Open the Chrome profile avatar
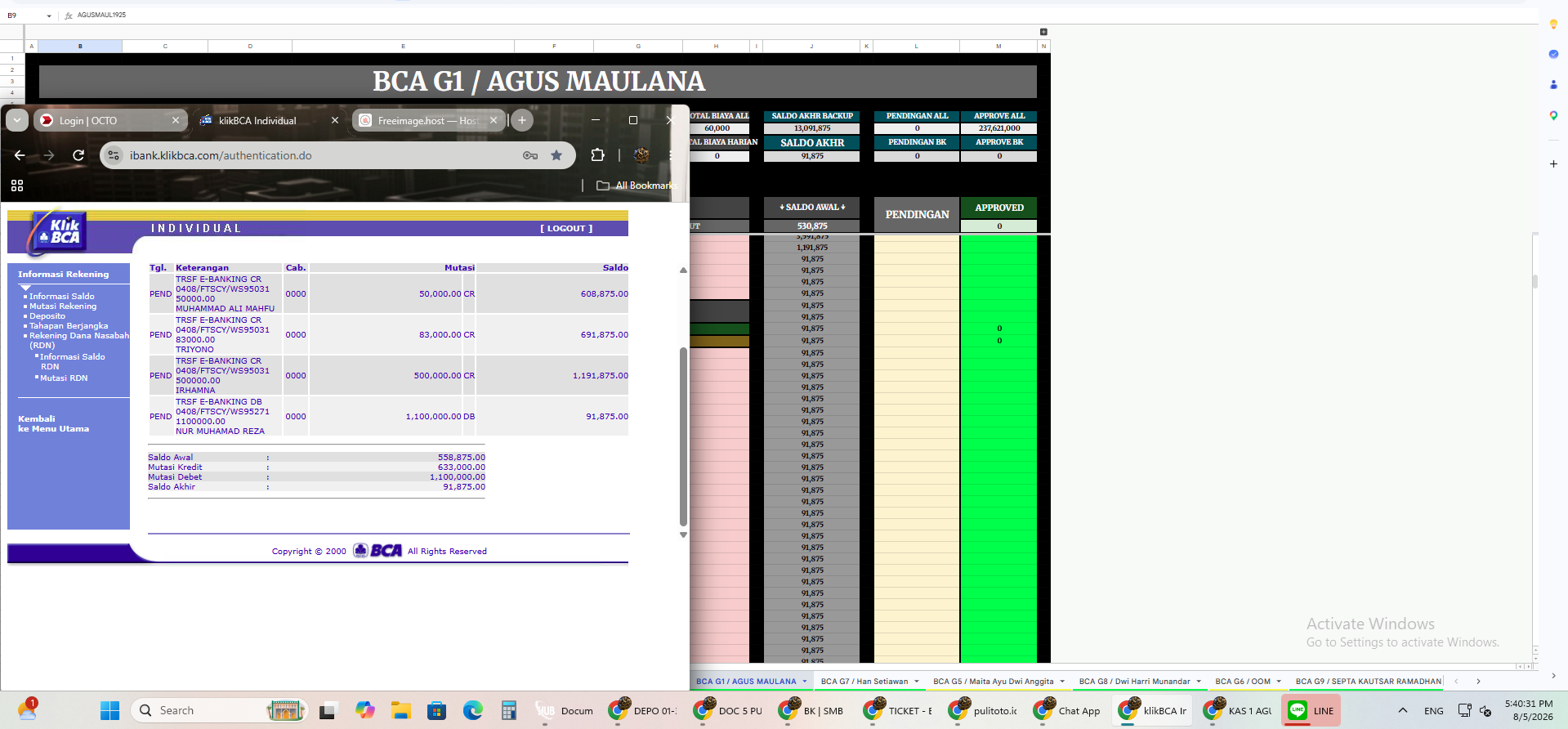 pyautogui.click(x=641, y=155)
